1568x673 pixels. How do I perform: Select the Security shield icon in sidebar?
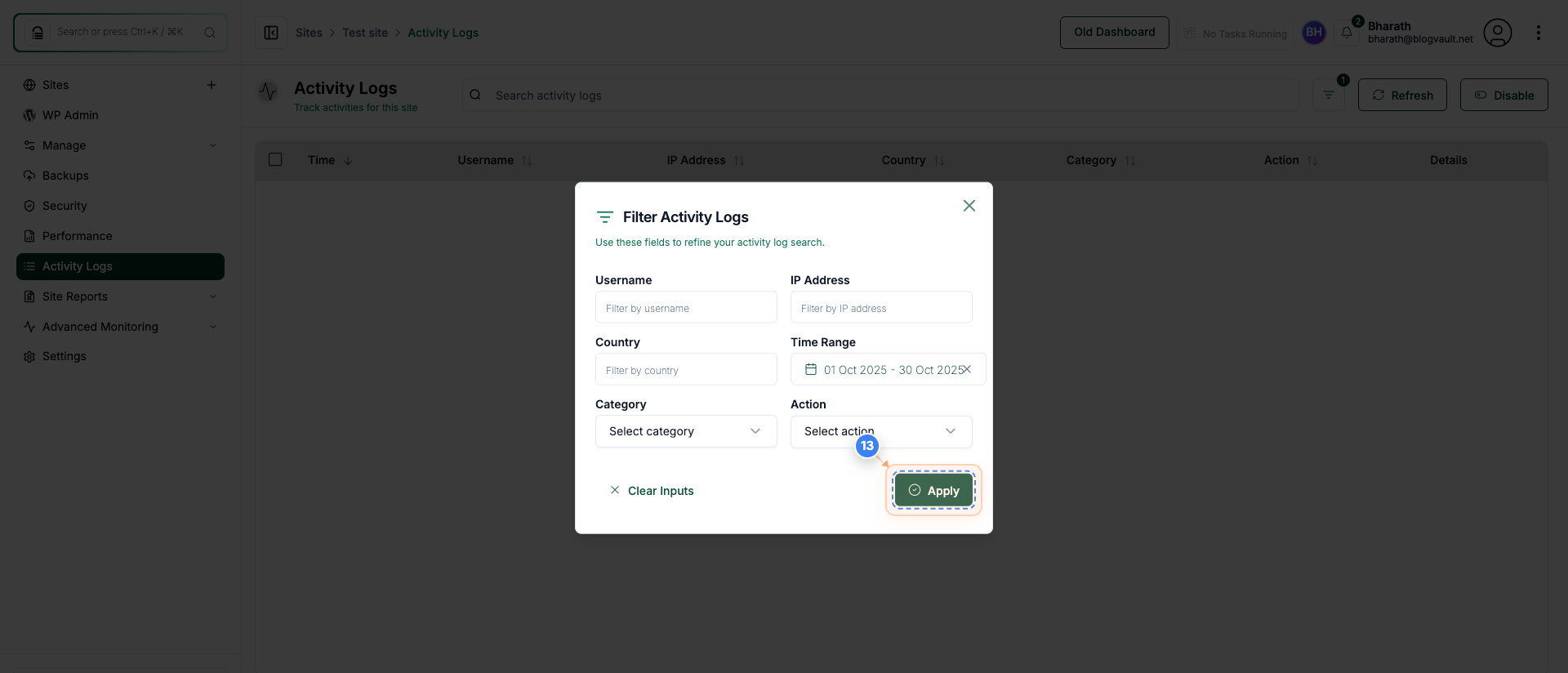(x=29, y=206)
